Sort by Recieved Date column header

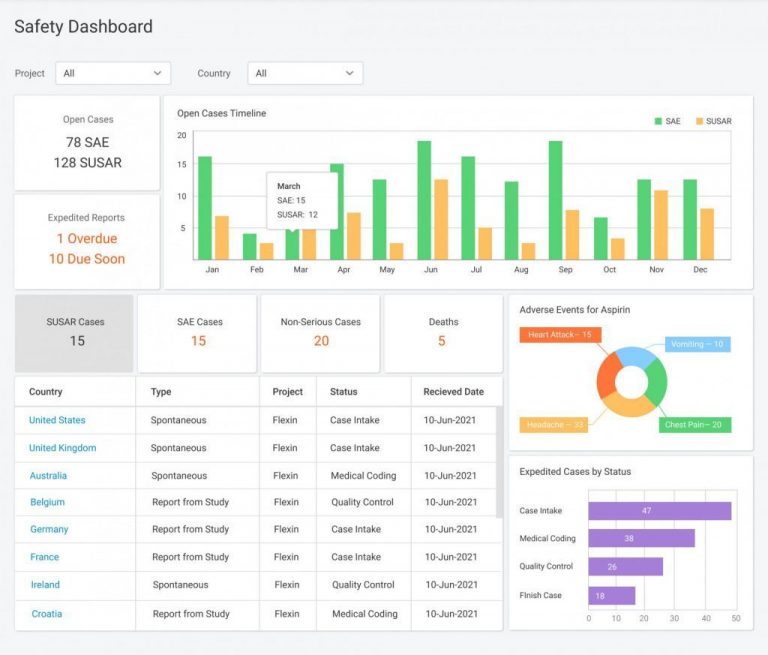click(x=453, y=392)
